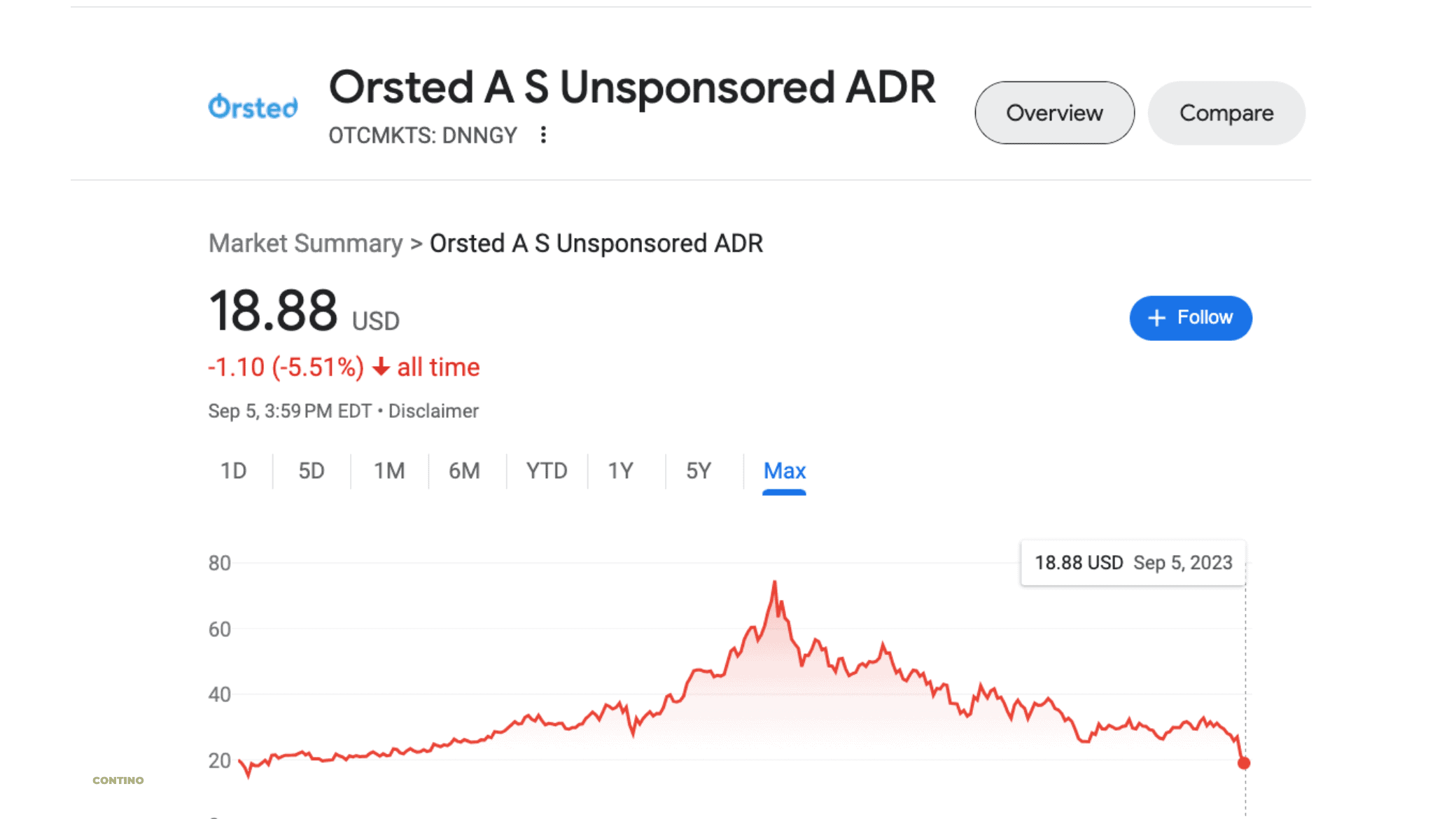Select the 5Y chart range

pyautogui.click(x=699, y=471)
